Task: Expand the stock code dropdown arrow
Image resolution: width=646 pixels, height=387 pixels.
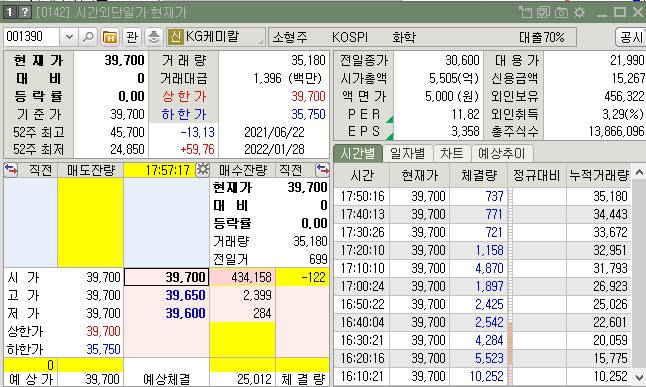Action: pyautogui.click(x=69, y=37)
